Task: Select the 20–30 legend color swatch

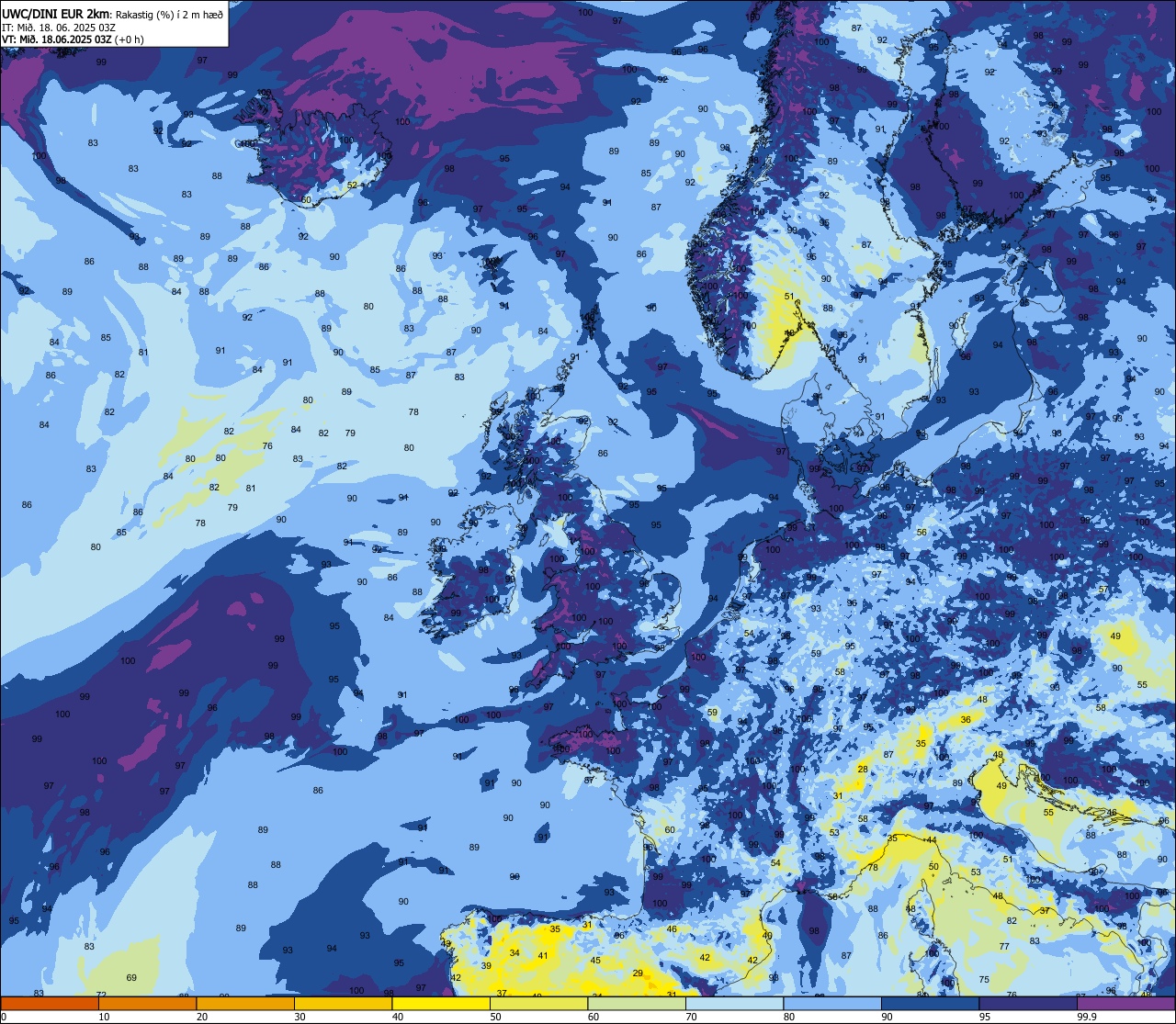Action: (x=245, y=1004)
